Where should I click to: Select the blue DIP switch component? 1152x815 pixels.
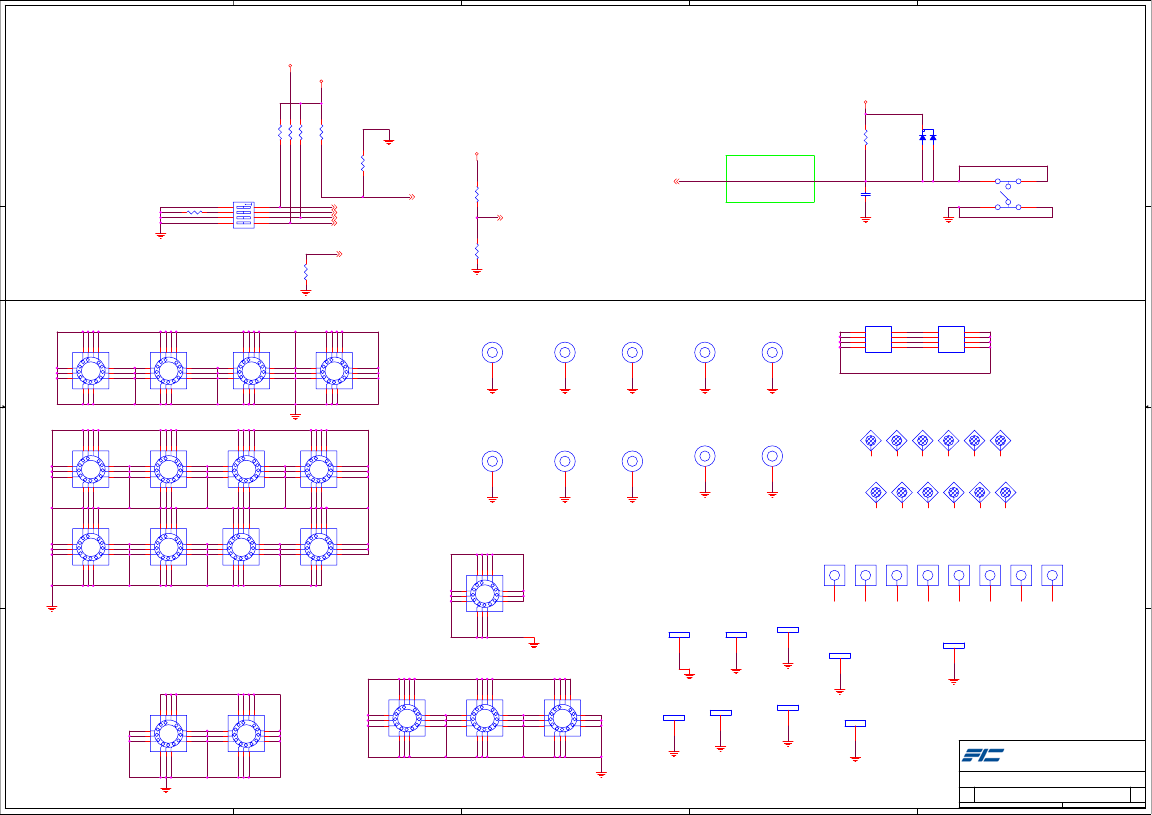(244, 215)
